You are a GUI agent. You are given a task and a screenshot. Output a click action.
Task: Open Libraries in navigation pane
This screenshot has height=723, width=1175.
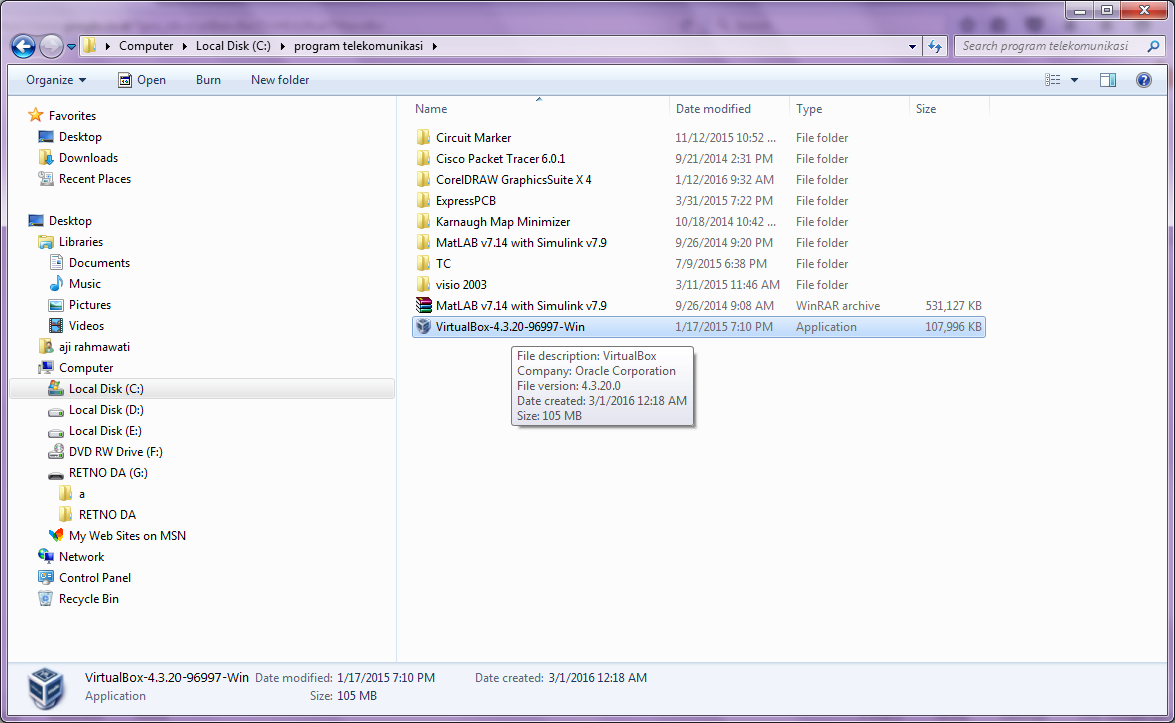point(81,241)
